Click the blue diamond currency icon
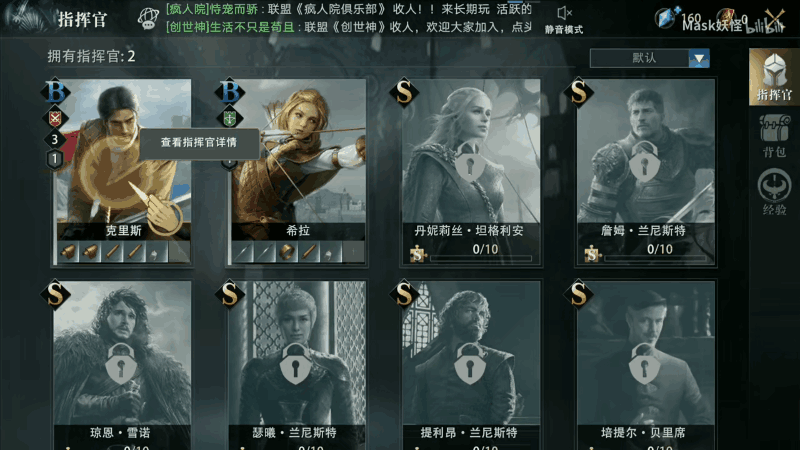The width and height of the screenshot is (800, 450). [x=666, y=19]
